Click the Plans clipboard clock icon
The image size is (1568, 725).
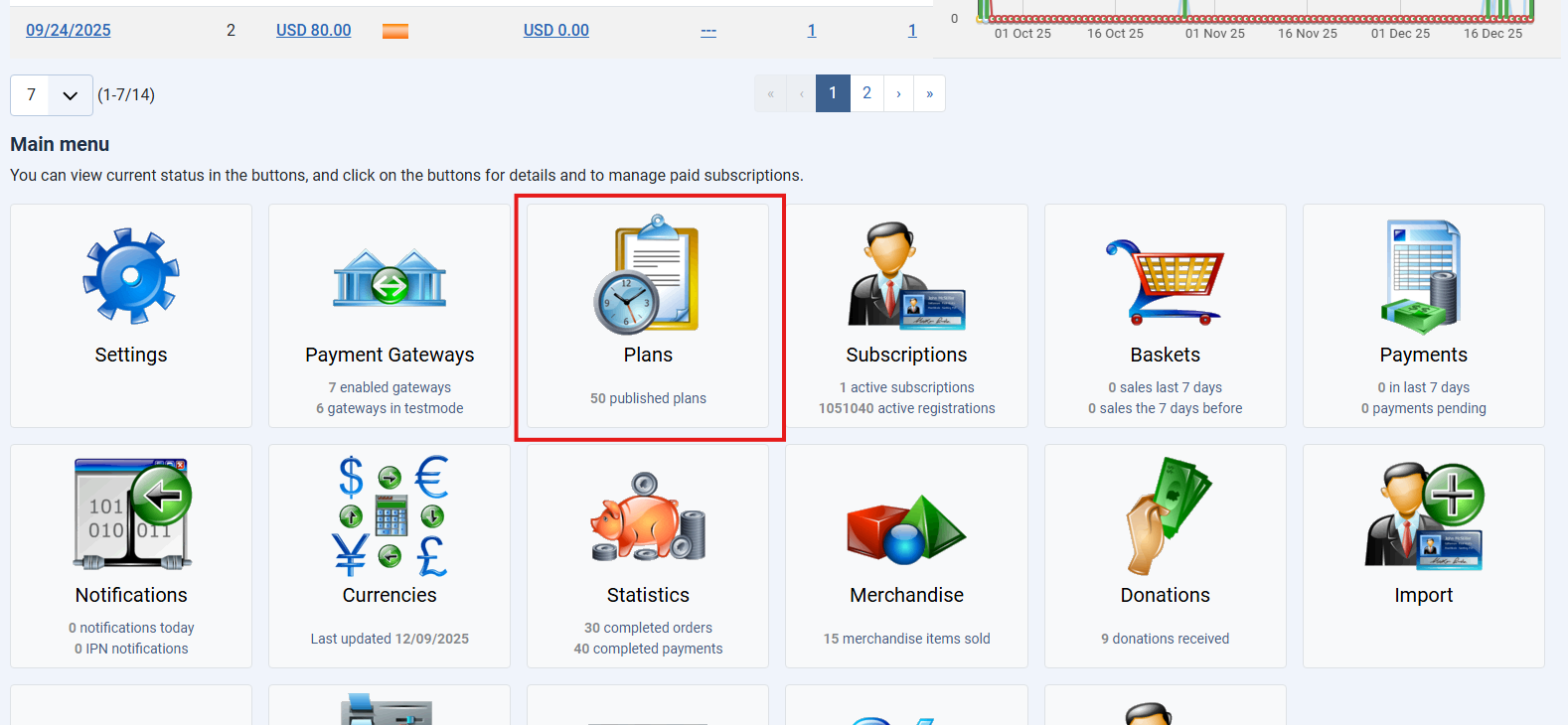pyautogui.click(x=647, y=275)
